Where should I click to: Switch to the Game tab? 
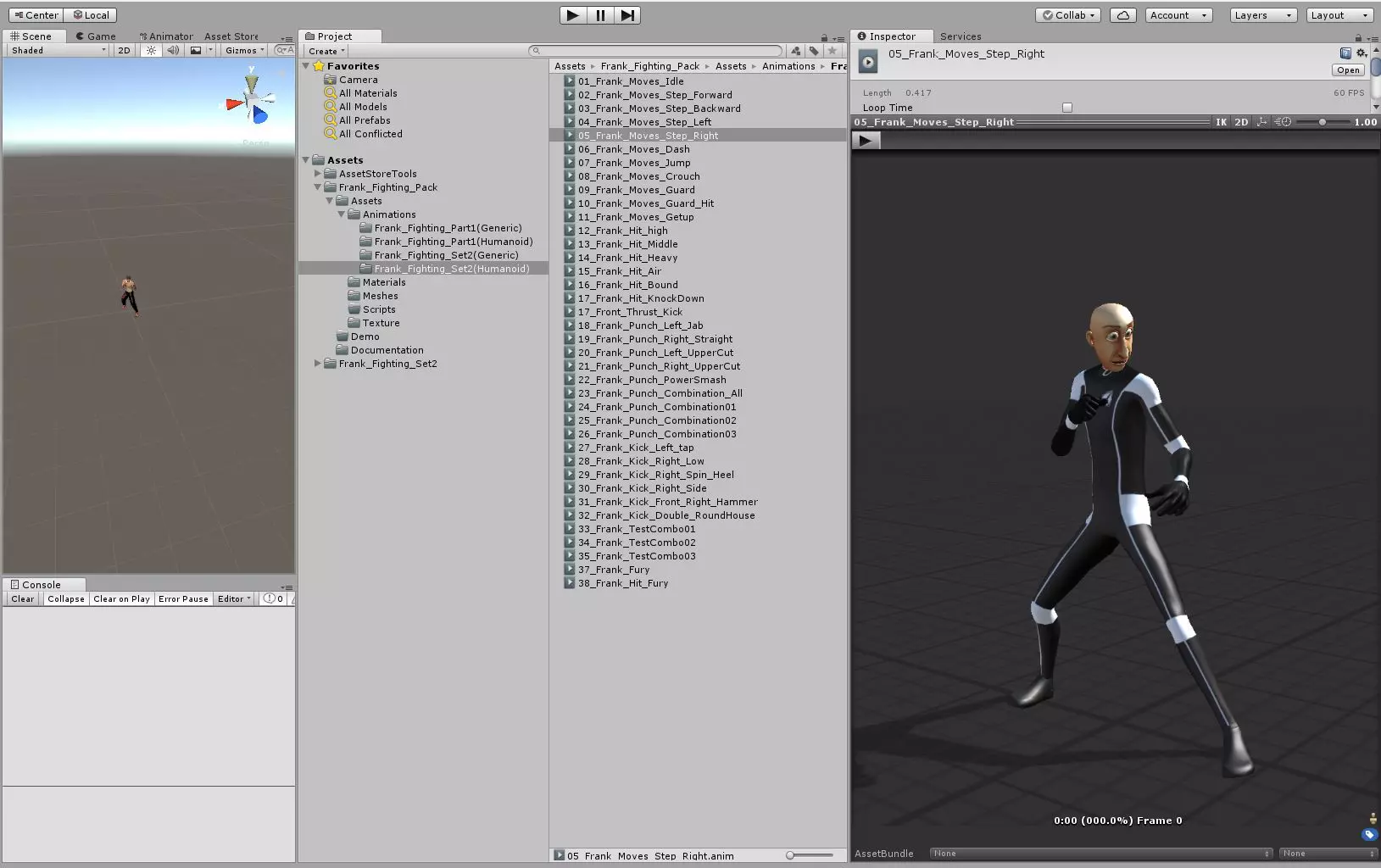95,36
